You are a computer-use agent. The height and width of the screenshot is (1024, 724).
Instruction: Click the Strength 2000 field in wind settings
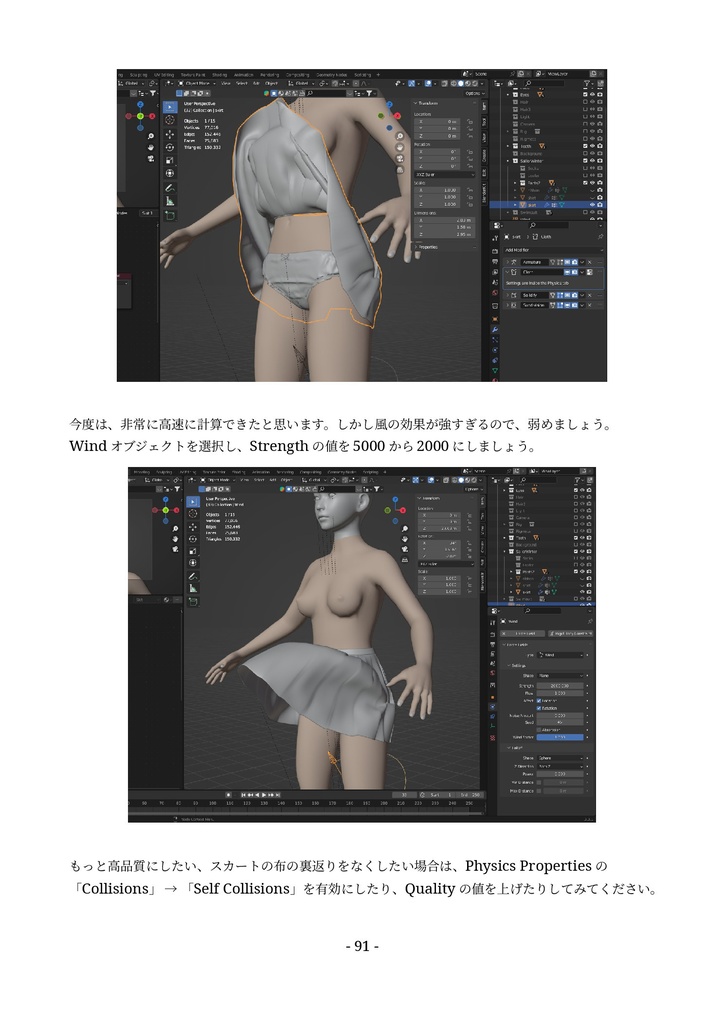559,686
